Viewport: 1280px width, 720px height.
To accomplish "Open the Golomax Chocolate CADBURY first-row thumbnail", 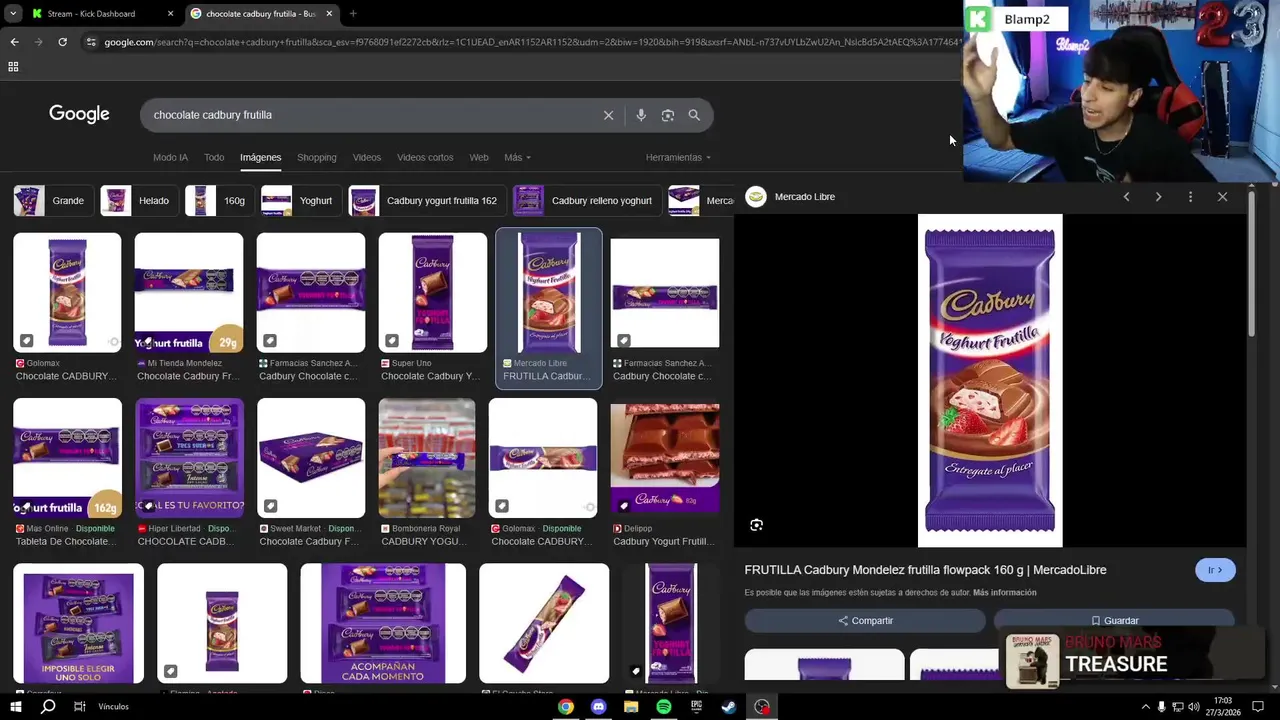I will click(x=67, y=293).
